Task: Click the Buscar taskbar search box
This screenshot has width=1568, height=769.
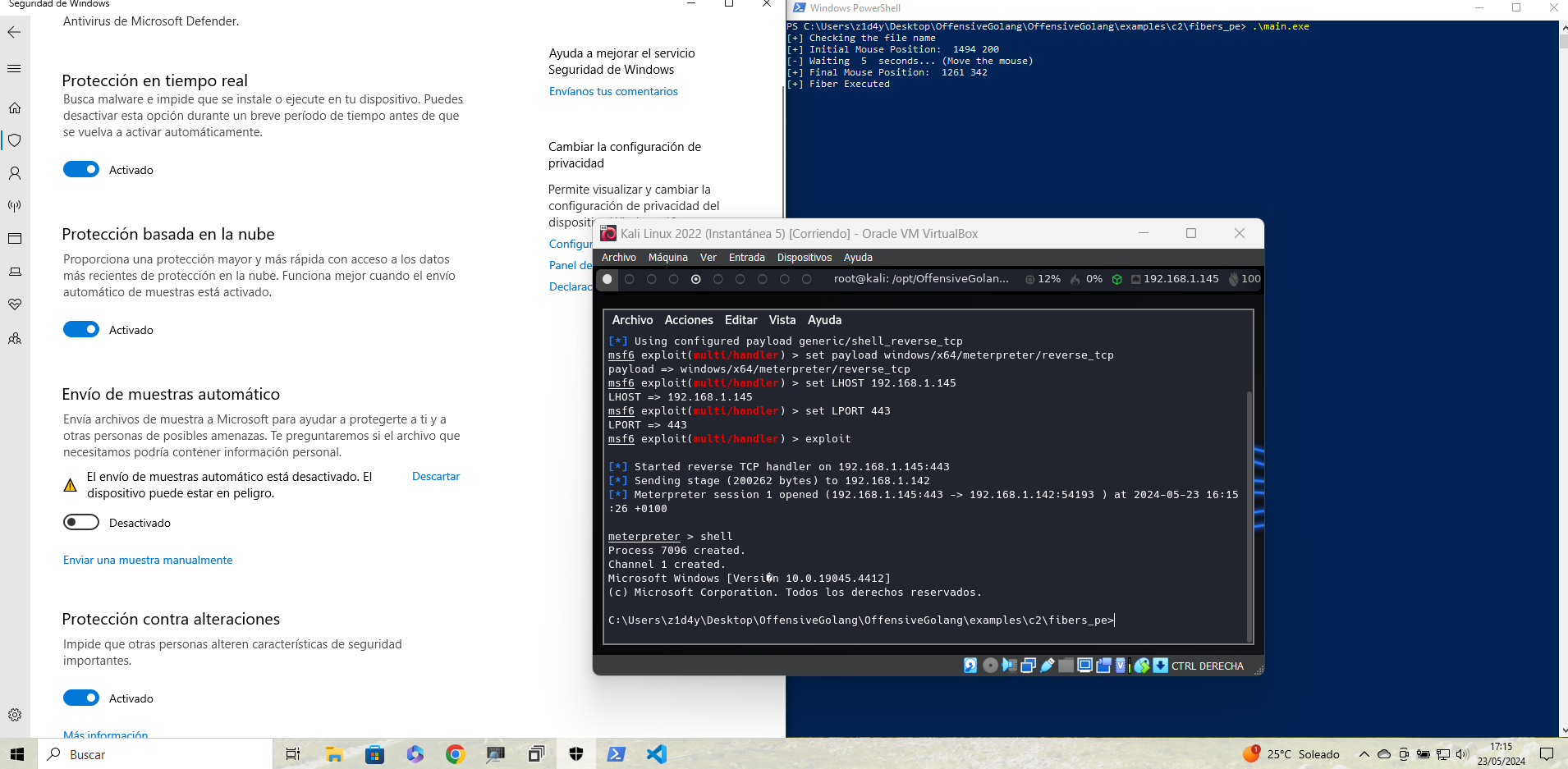Action: (156, 754)
